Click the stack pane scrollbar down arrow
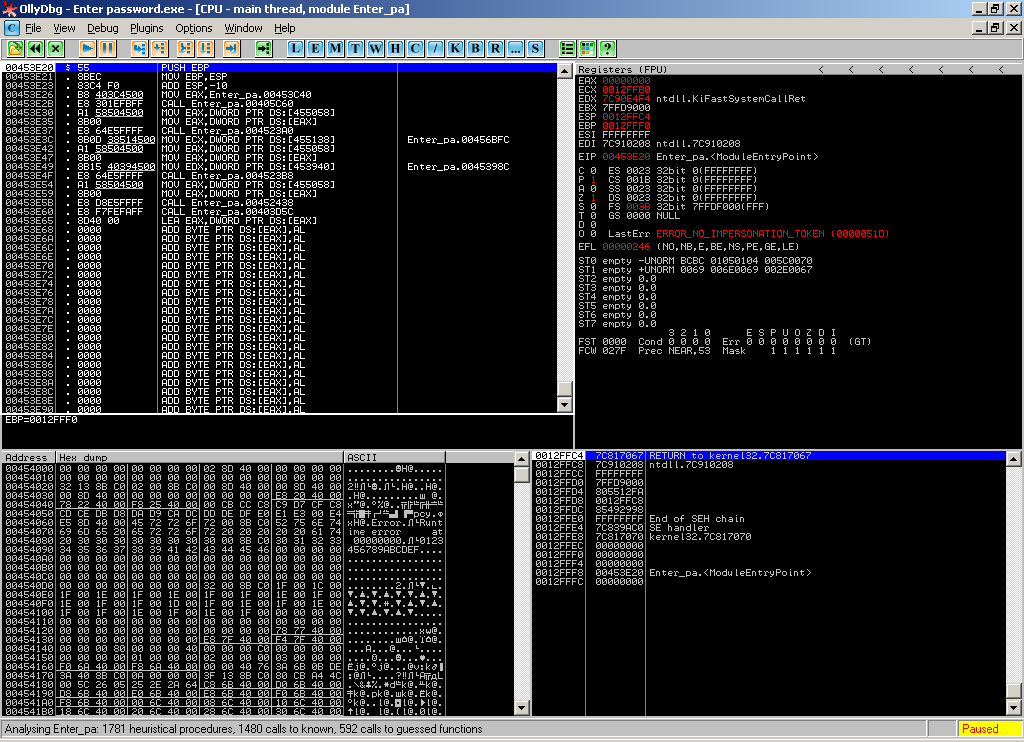The height and width of the screenshot is (742, 1024). click(1013, 707)
